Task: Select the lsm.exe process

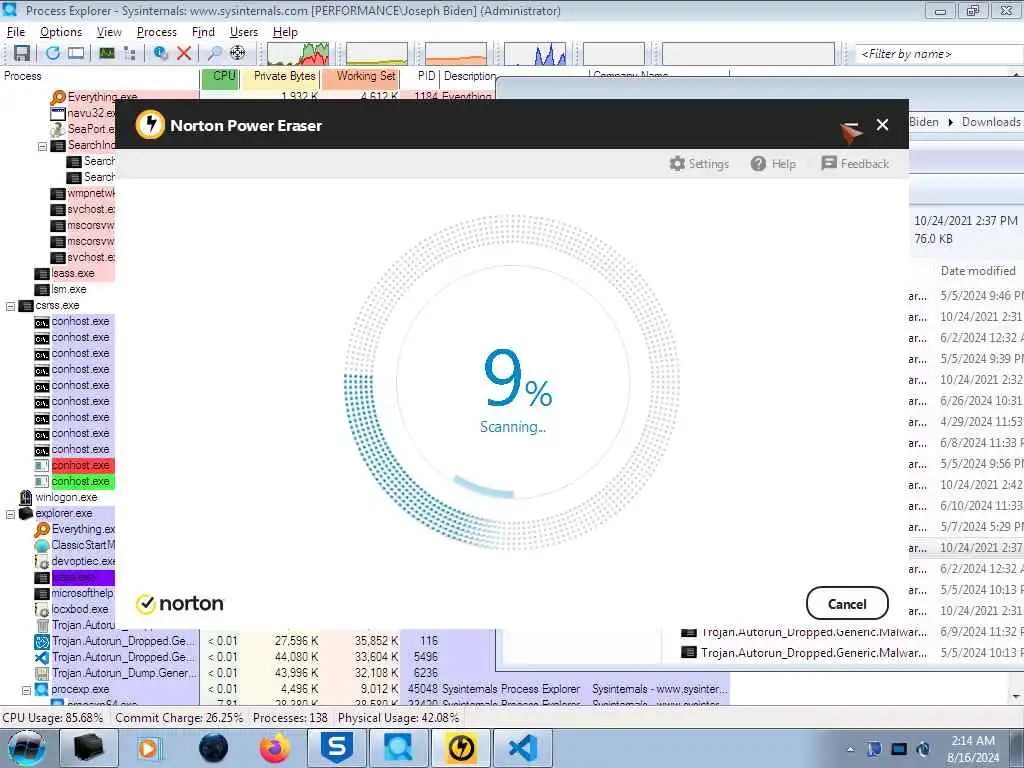Action: pos(69,289)
